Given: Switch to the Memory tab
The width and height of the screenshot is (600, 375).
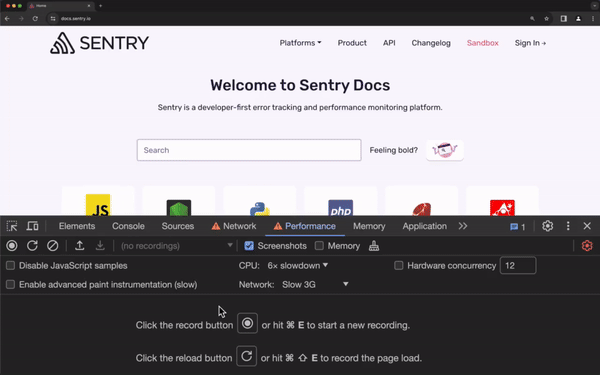Looking at the screenshot, I should click(369, 226).
